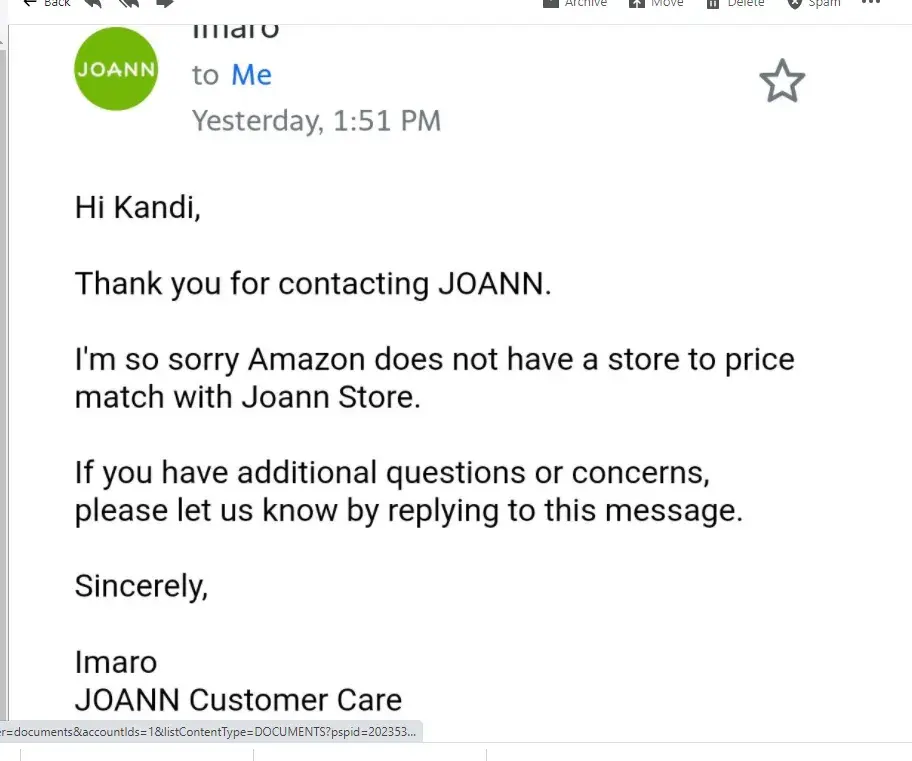Screen dimensions: 912x761
Task: Forward this message using the arrow icon
Action: coord(164,3)
